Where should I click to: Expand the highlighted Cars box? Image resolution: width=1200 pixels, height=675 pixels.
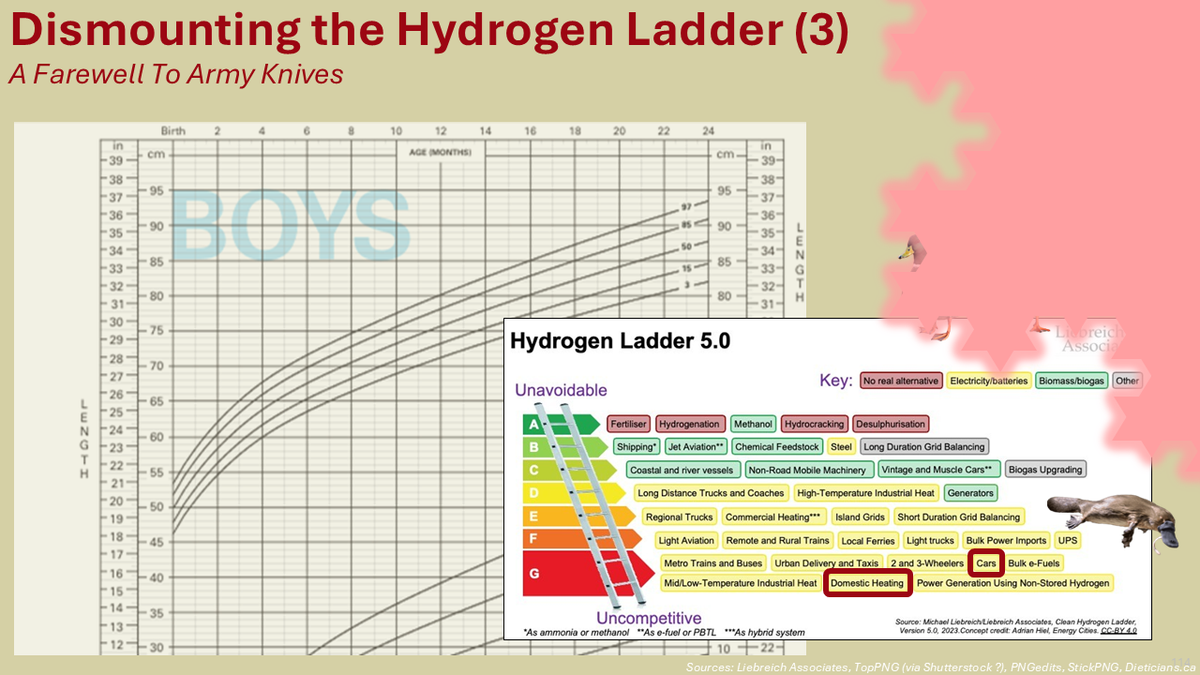[985, 563]
